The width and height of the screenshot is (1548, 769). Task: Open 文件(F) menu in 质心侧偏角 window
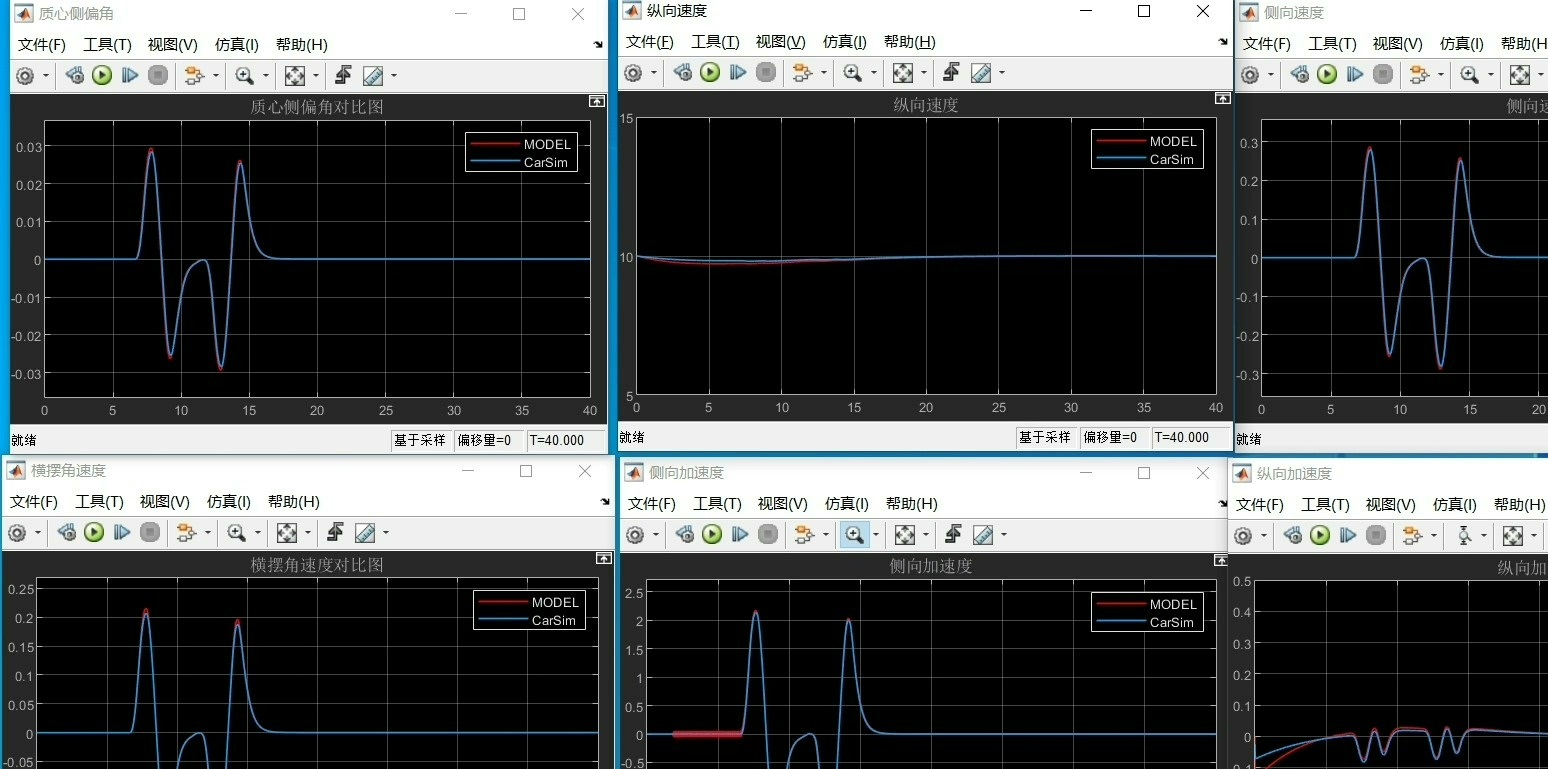tap(42, 45)
